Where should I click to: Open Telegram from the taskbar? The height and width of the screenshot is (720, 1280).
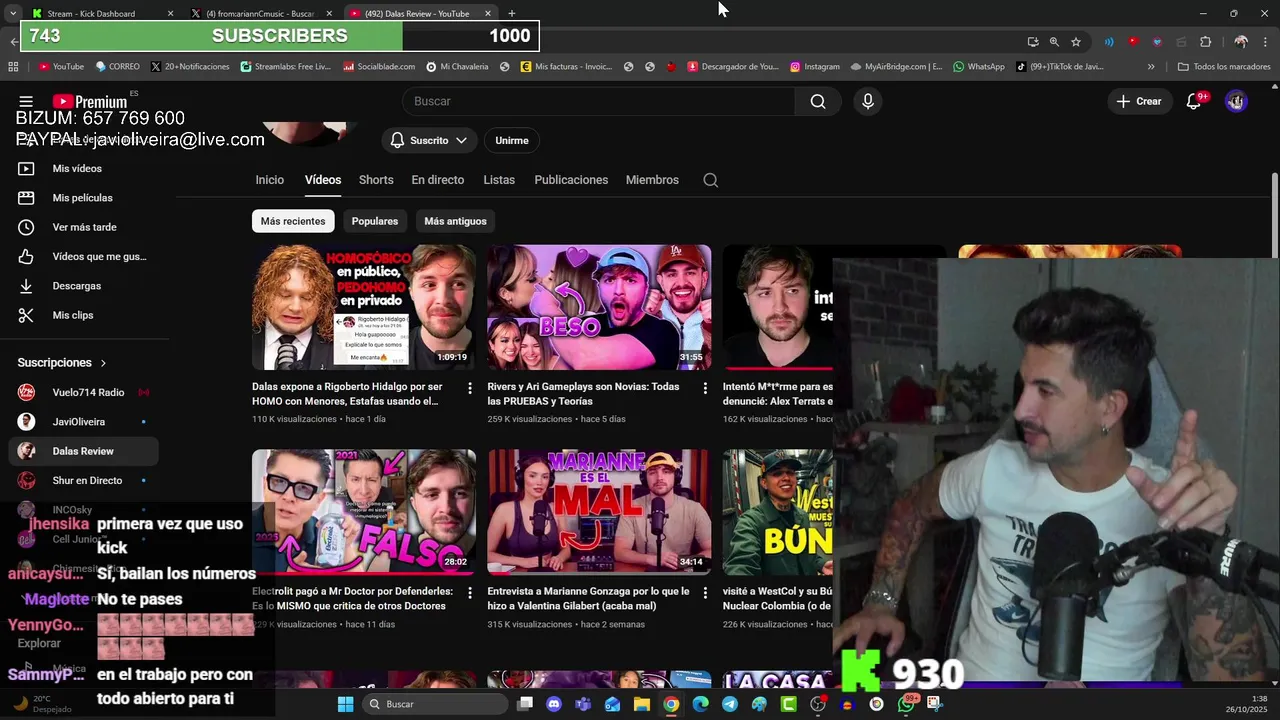click(730, 704)
